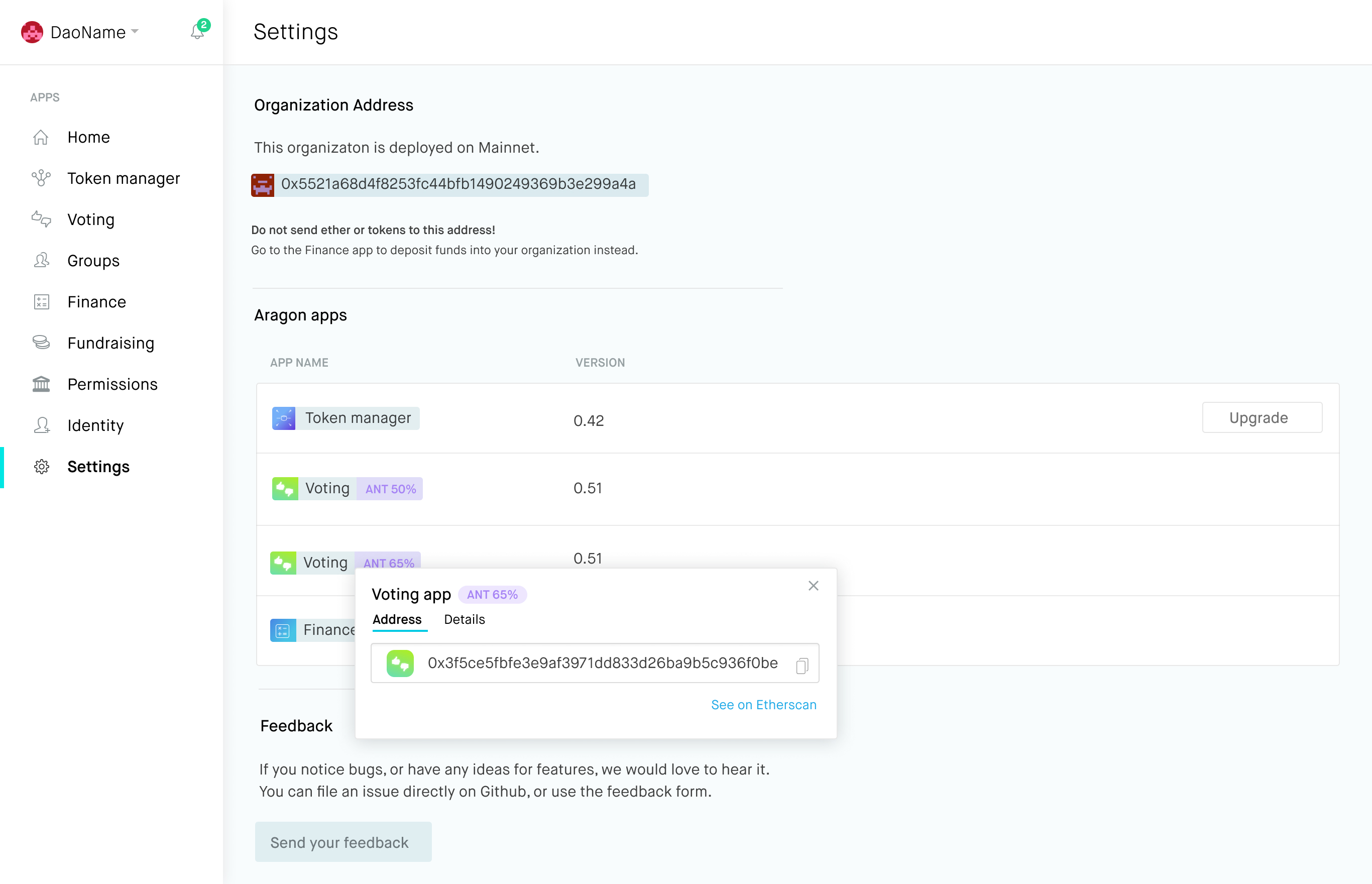Screen dimensions: 1372x884
Task: Click the organization address identicon
Action: 263,185
